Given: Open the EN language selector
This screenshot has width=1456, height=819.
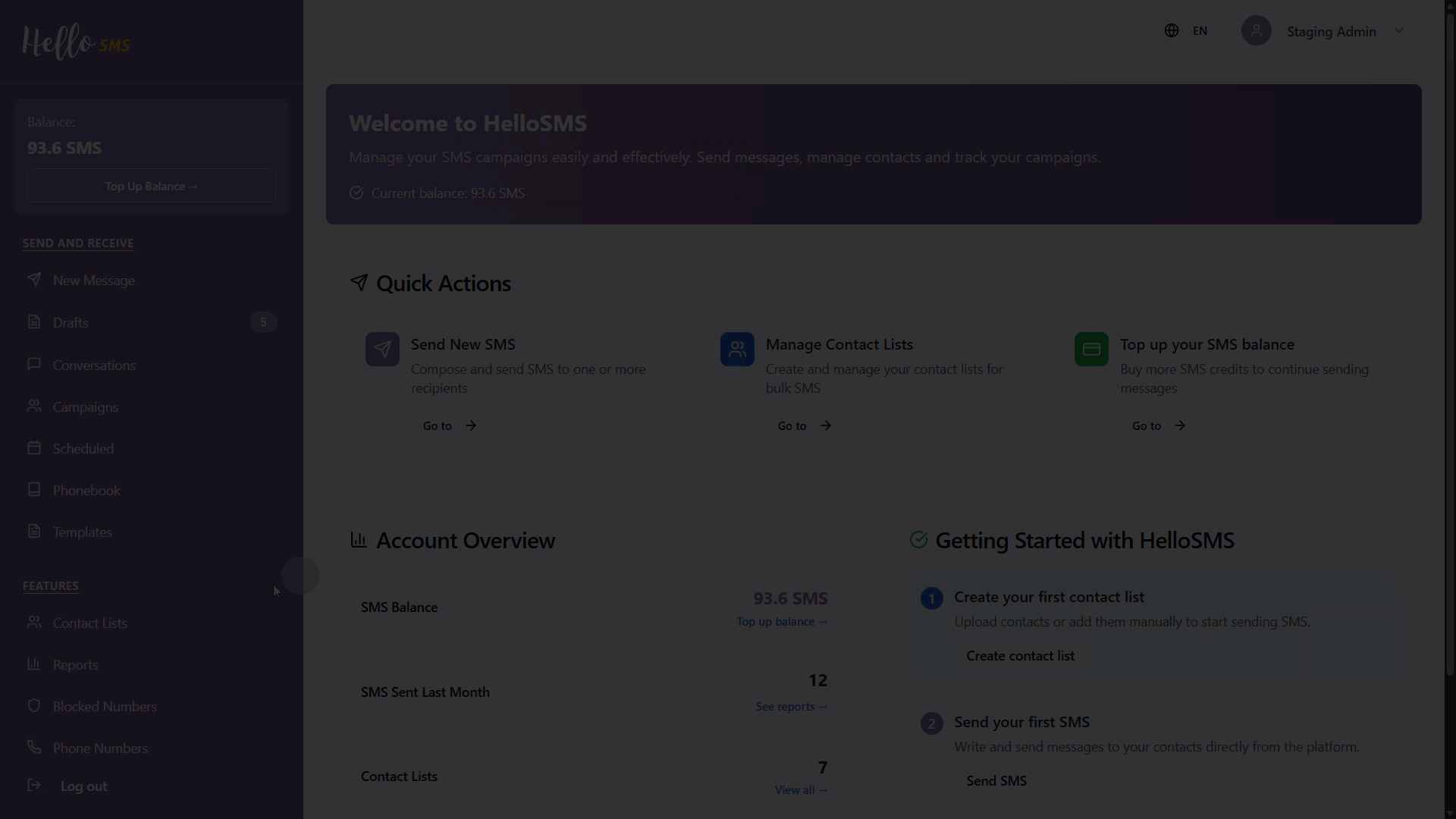Looking at the screenshot, I should 1200,31.
